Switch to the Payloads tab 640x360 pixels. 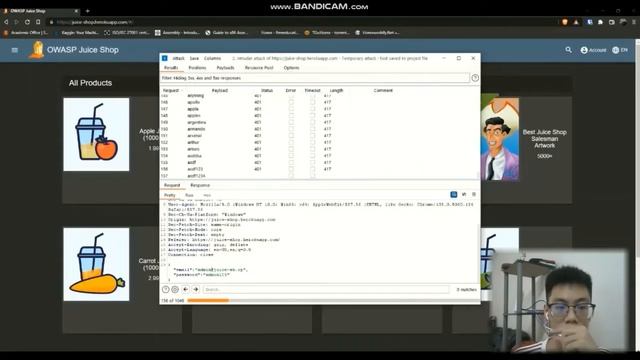click(225, 68)
